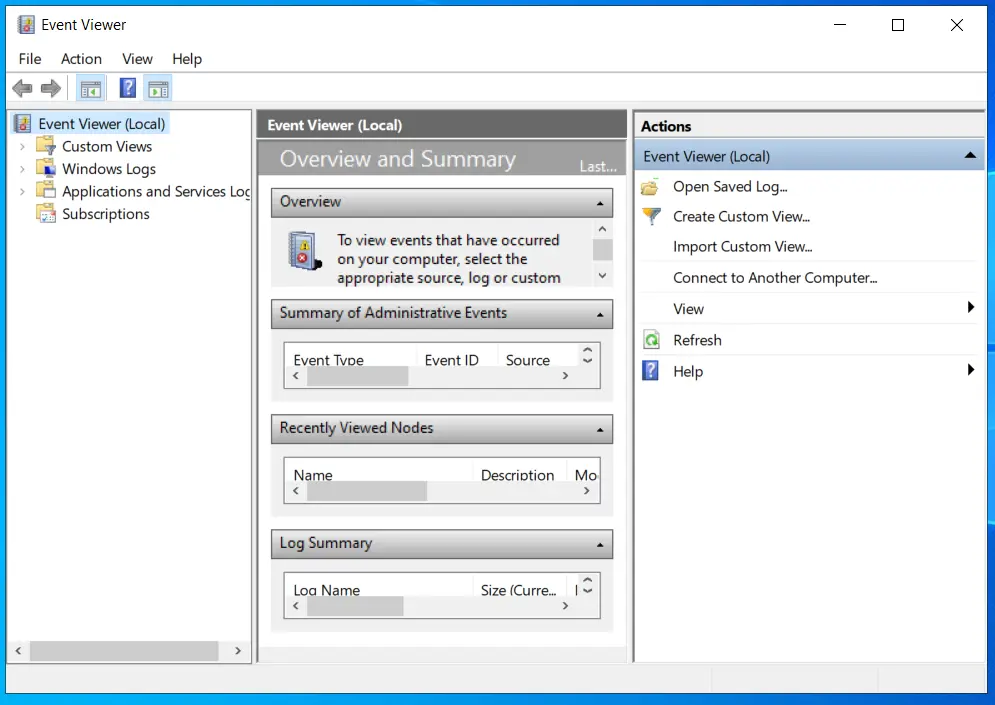995x705 pixels.
Task: Click the Help toolbar icon
Action: click(x=126, y=88)
